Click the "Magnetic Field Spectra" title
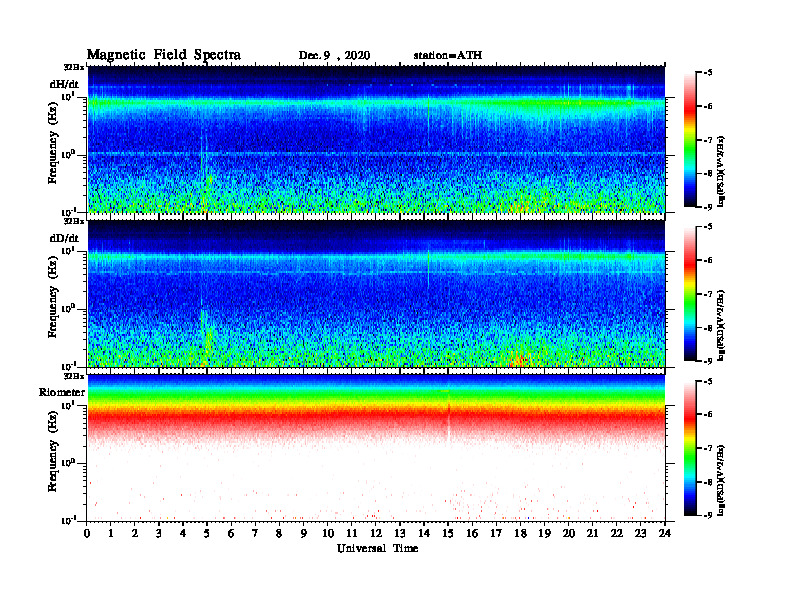This screenshot has width=792, height=612. [x=164, y=55]
